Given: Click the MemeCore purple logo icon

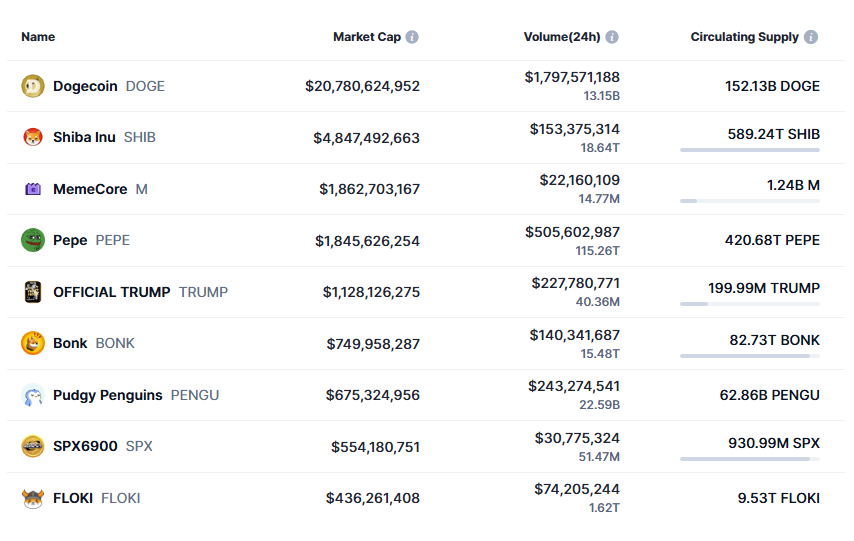Looking at the screenshot, I should coord(33,189).
